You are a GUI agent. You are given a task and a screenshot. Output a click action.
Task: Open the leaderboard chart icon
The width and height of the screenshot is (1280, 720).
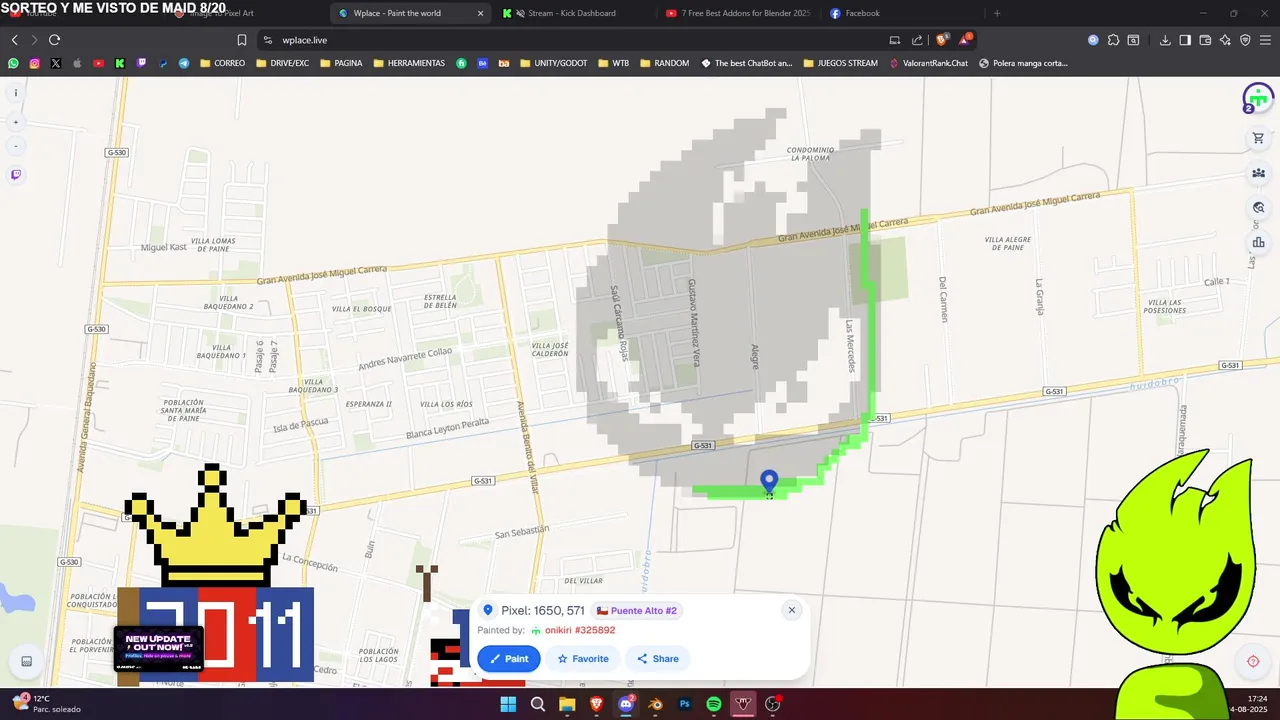pos(1258,242)
